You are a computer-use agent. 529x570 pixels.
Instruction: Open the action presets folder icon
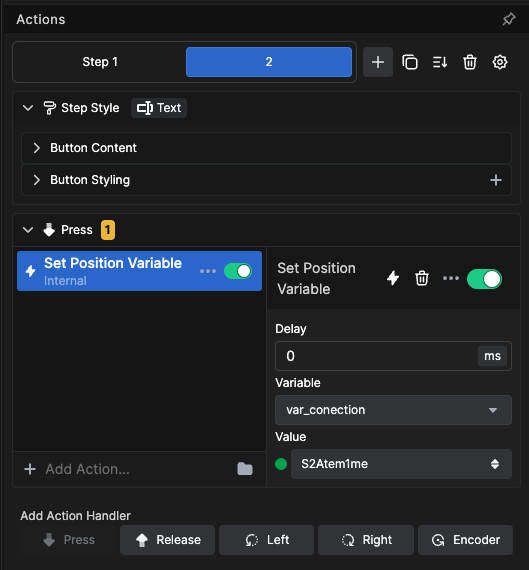(245, 469)
